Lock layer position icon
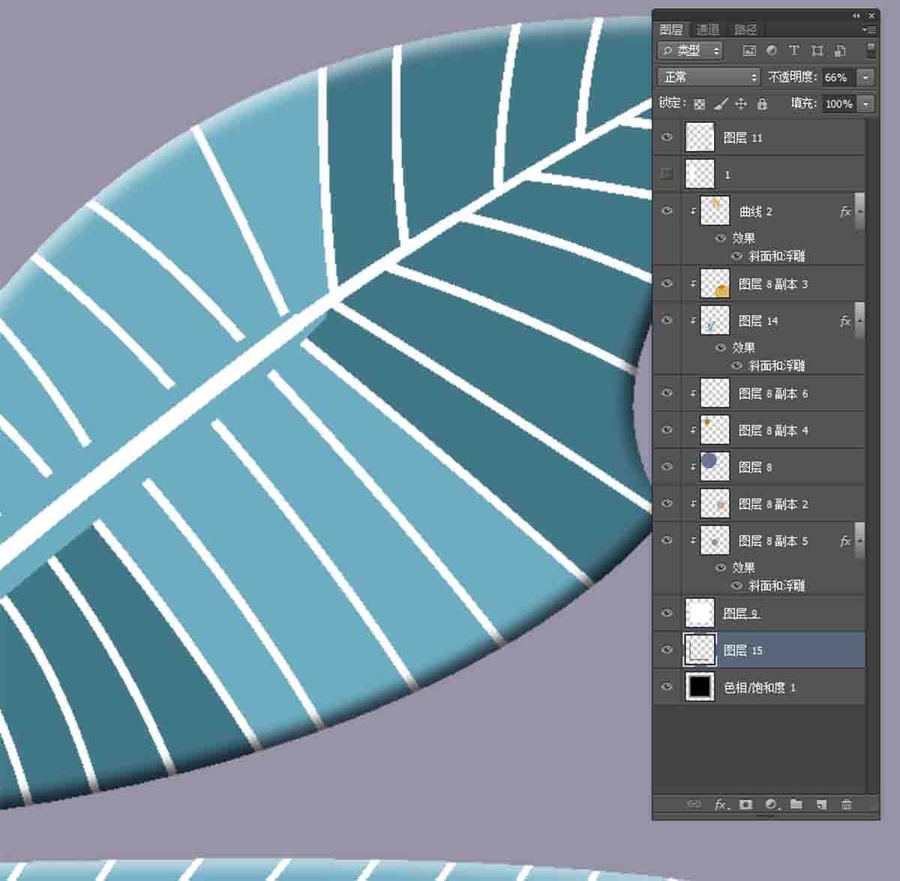Screen dimensions: 900x881 point(741,104)
